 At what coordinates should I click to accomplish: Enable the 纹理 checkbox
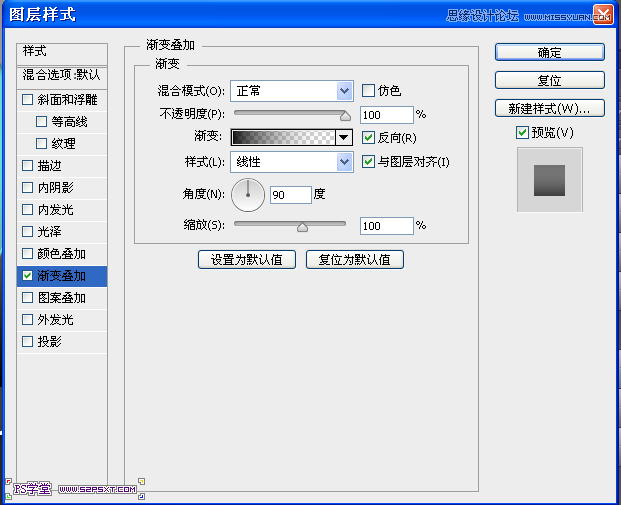click(41, 143)
